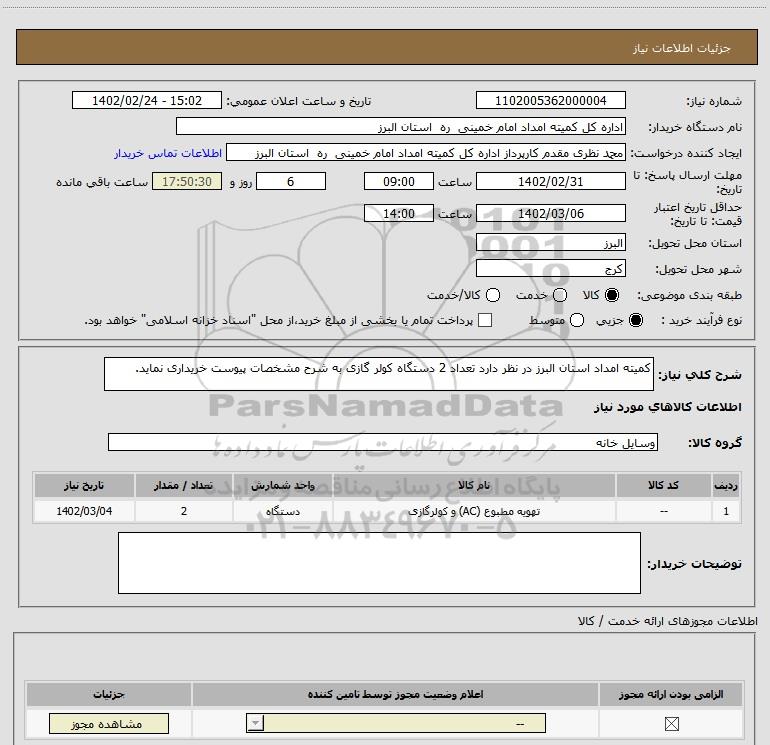Viewport: 770px width, 745px height.
Task: Click the نام دستگاه خریدار field
Action: pos(401,126)
